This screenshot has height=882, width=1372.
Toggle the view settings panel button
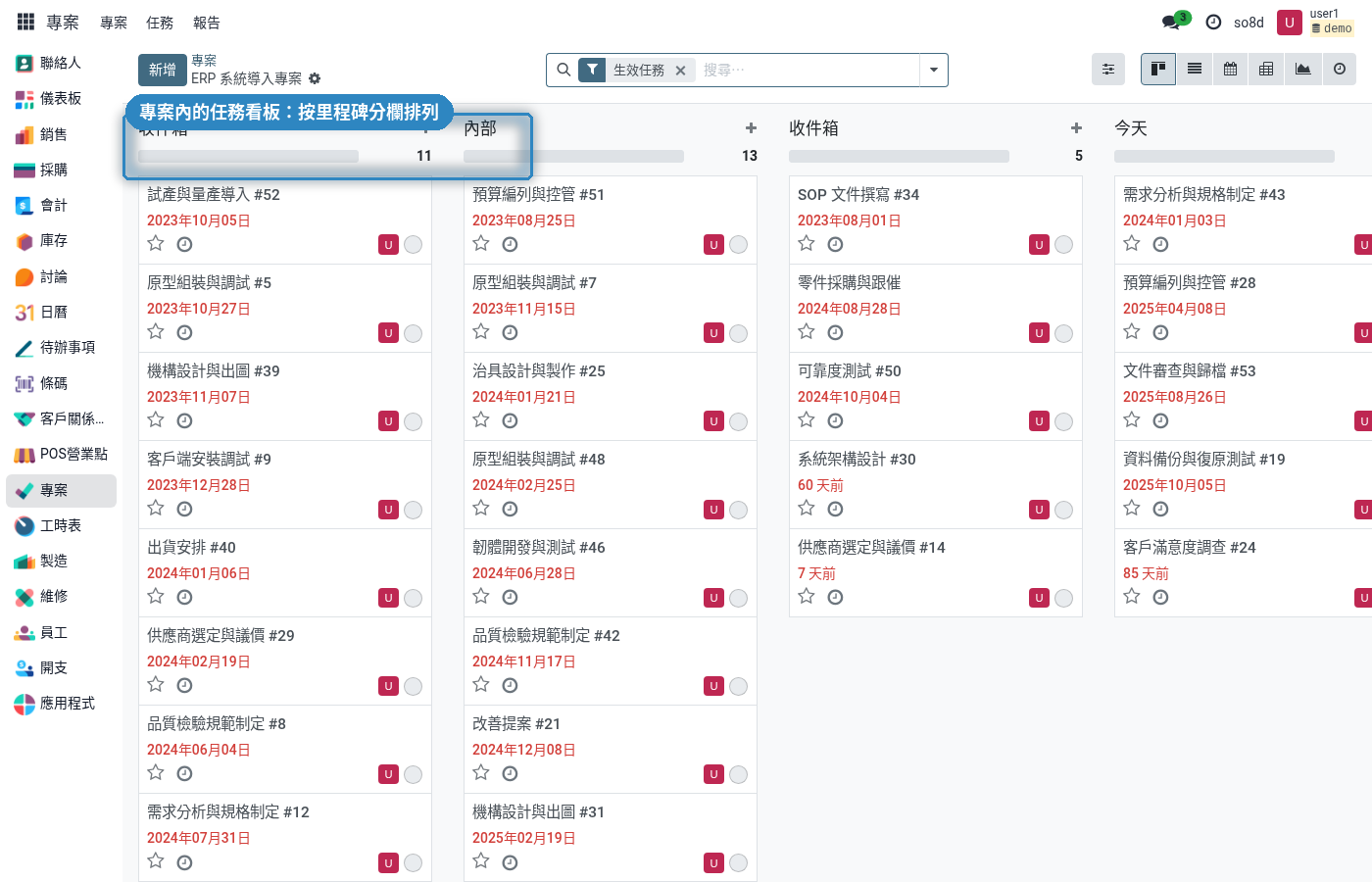1108,69
